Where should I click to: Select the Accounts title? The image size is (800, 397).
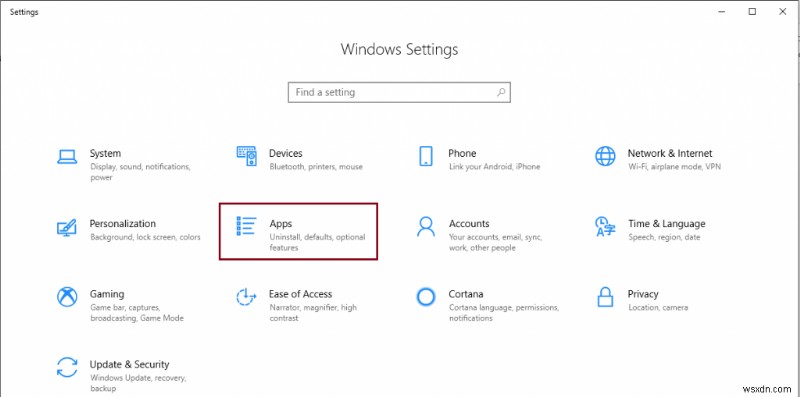(469, 224)
